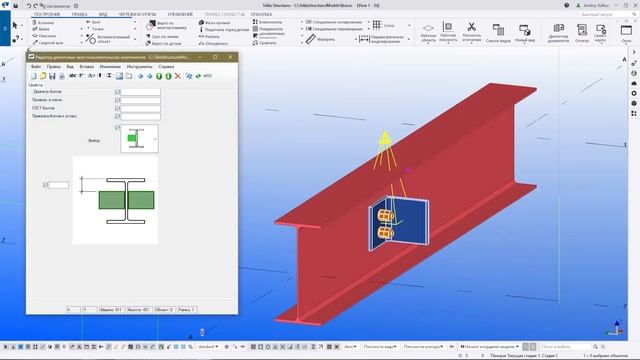Viewport: 640px width, 360px height.
Task: Open the Файл menu in dialog editor
Action: click(x=36, y=67)
